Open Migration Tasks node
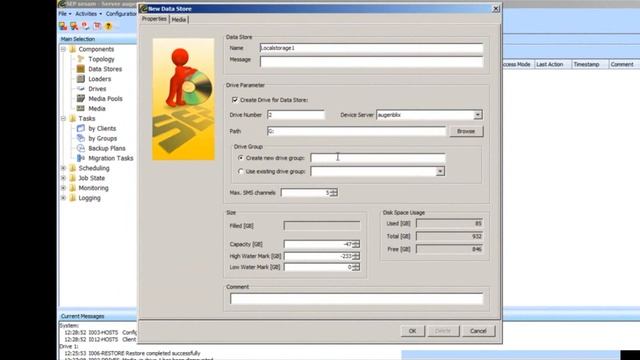 point(111,158)
